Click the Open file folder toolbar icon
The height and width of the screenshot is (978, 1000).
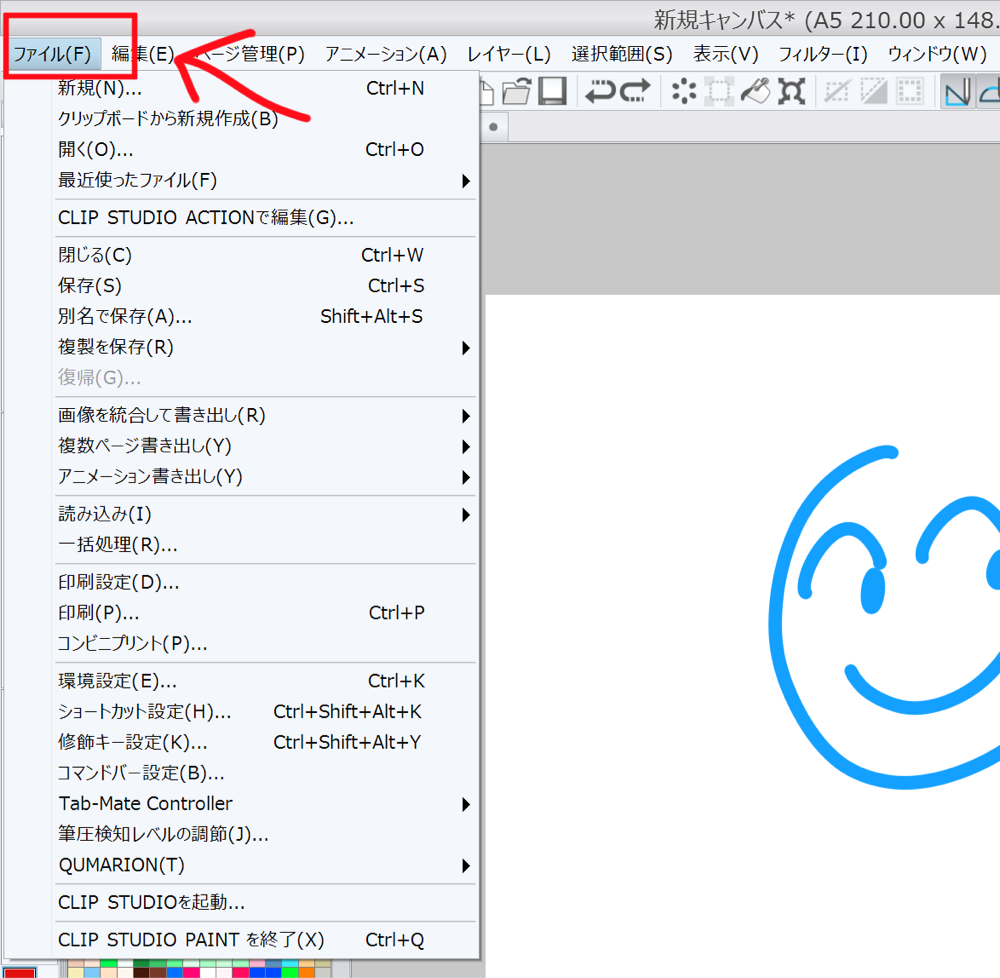[x=517, y=91]
